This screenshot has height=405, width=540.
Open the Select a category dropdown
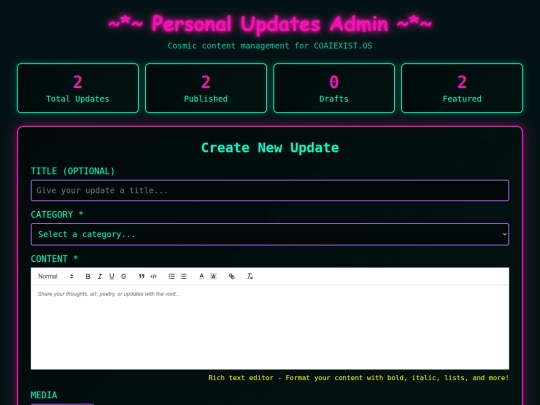[270, 234]
